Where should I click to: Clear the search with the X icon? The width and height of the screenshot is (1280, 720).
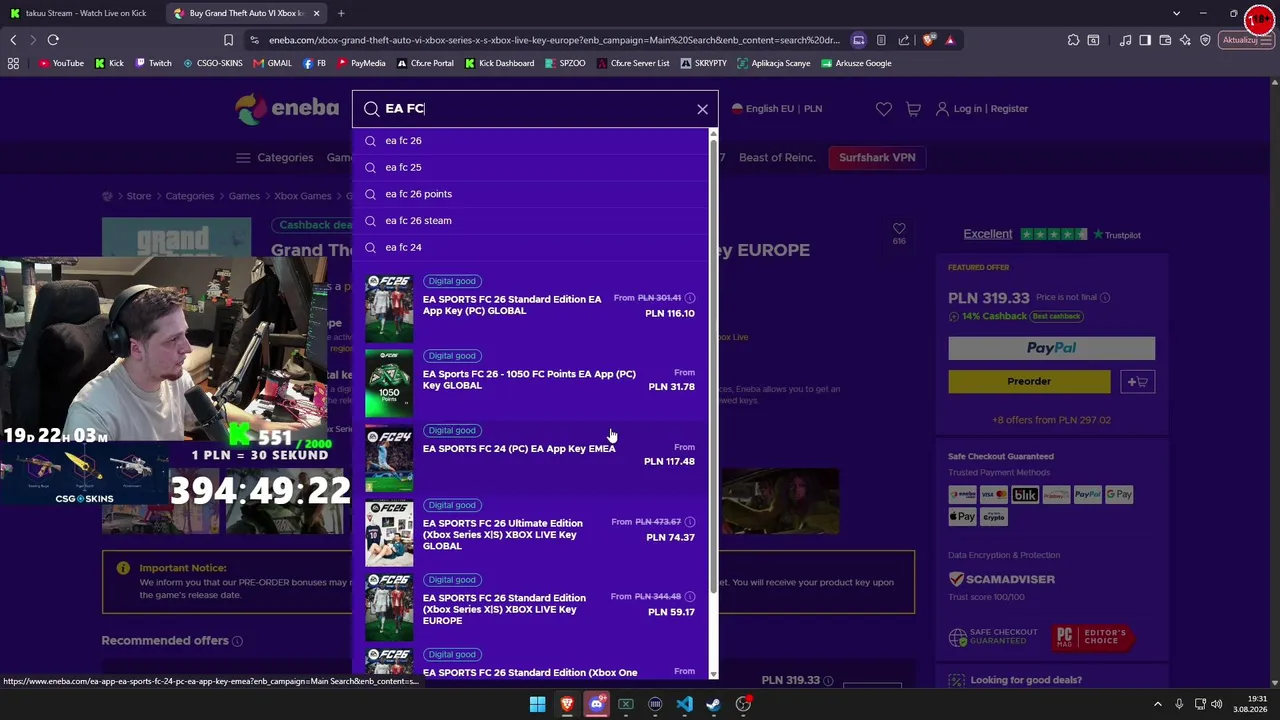coord(702,109)
